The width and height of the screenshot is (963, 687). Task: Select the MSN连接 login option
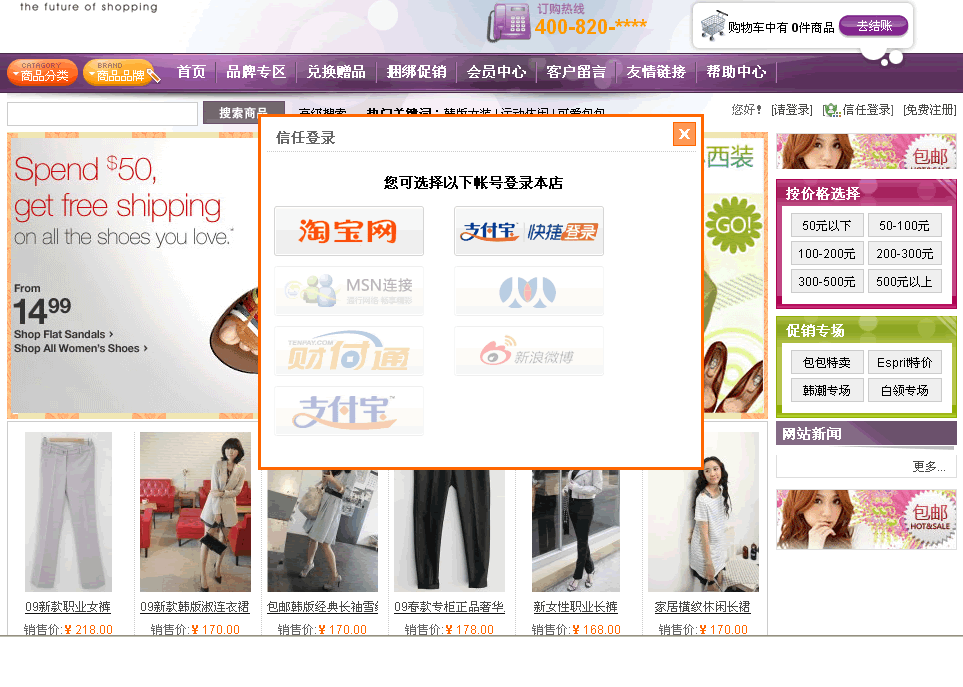(x=349, y=291)
